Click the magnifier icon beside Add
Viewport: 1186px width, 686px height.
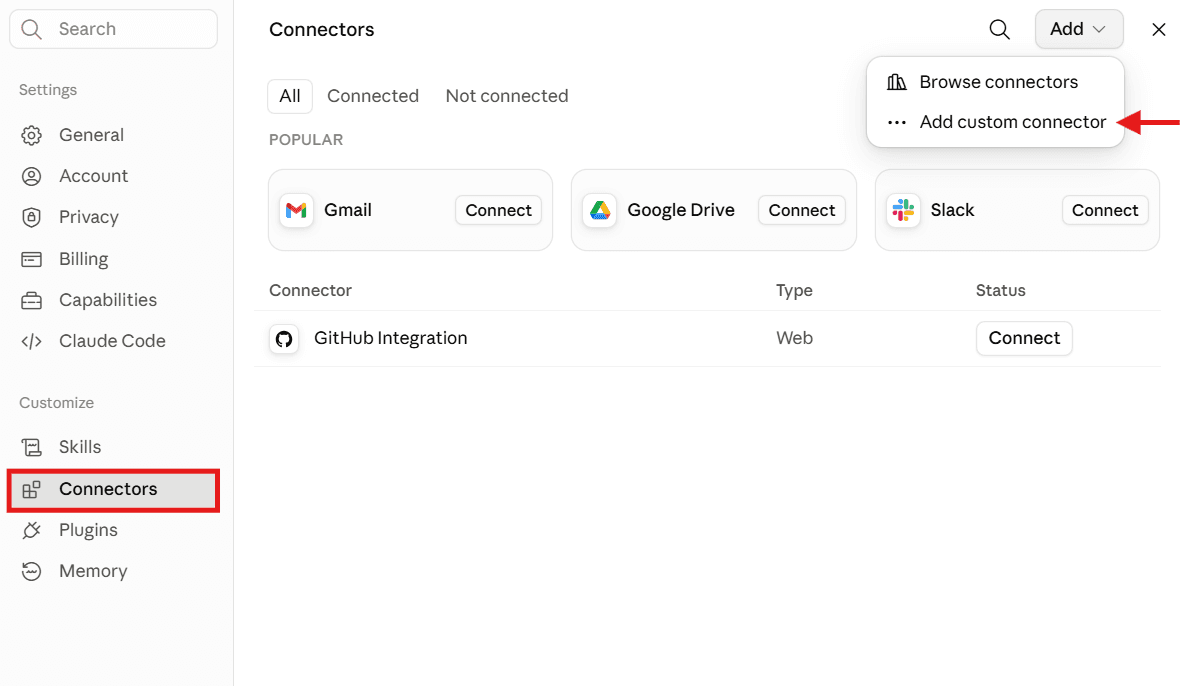pyautogui.click(x=999, y=29)
